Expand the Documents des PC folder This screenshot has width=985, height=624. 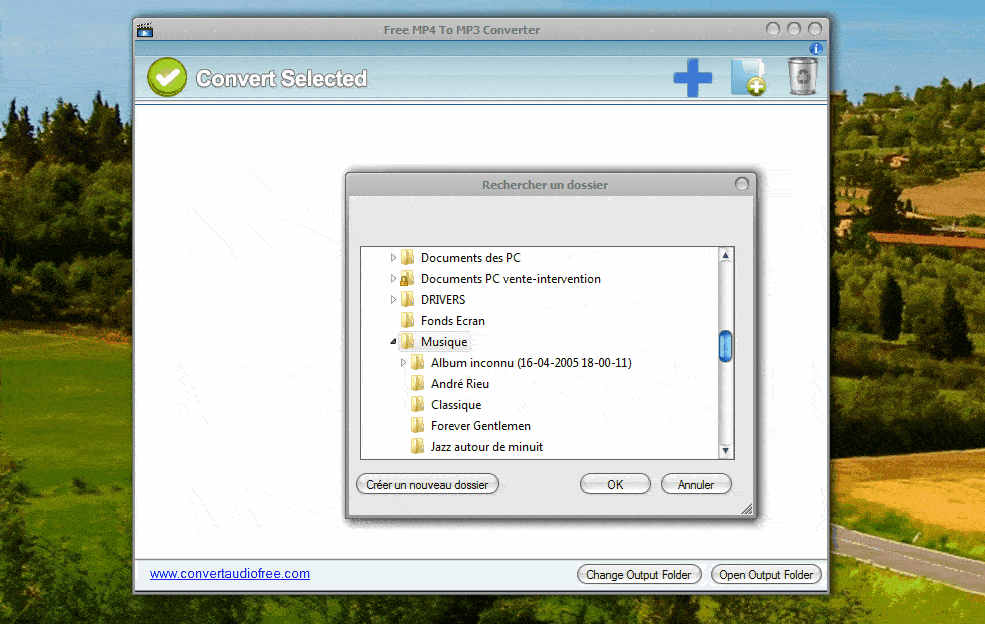pyautogui.click(x=393, y=258)
